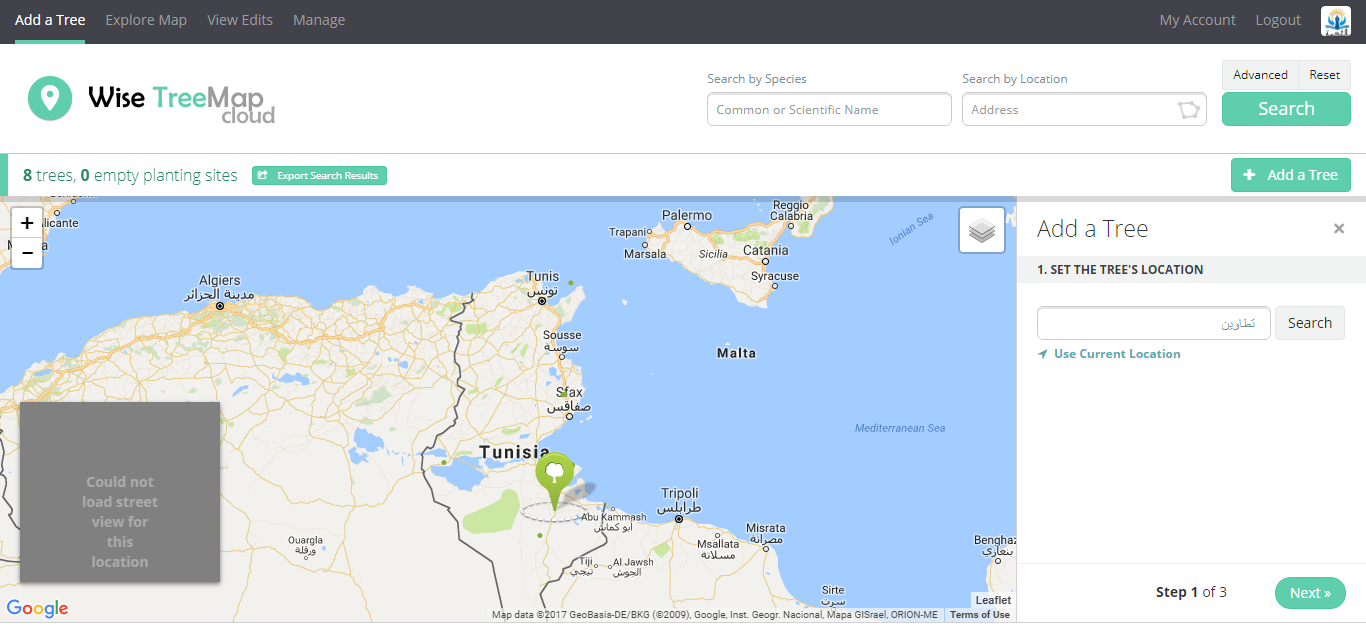Click the Marsala label on the map
The image size is (1366, 626).
click(x=645, y=254)
